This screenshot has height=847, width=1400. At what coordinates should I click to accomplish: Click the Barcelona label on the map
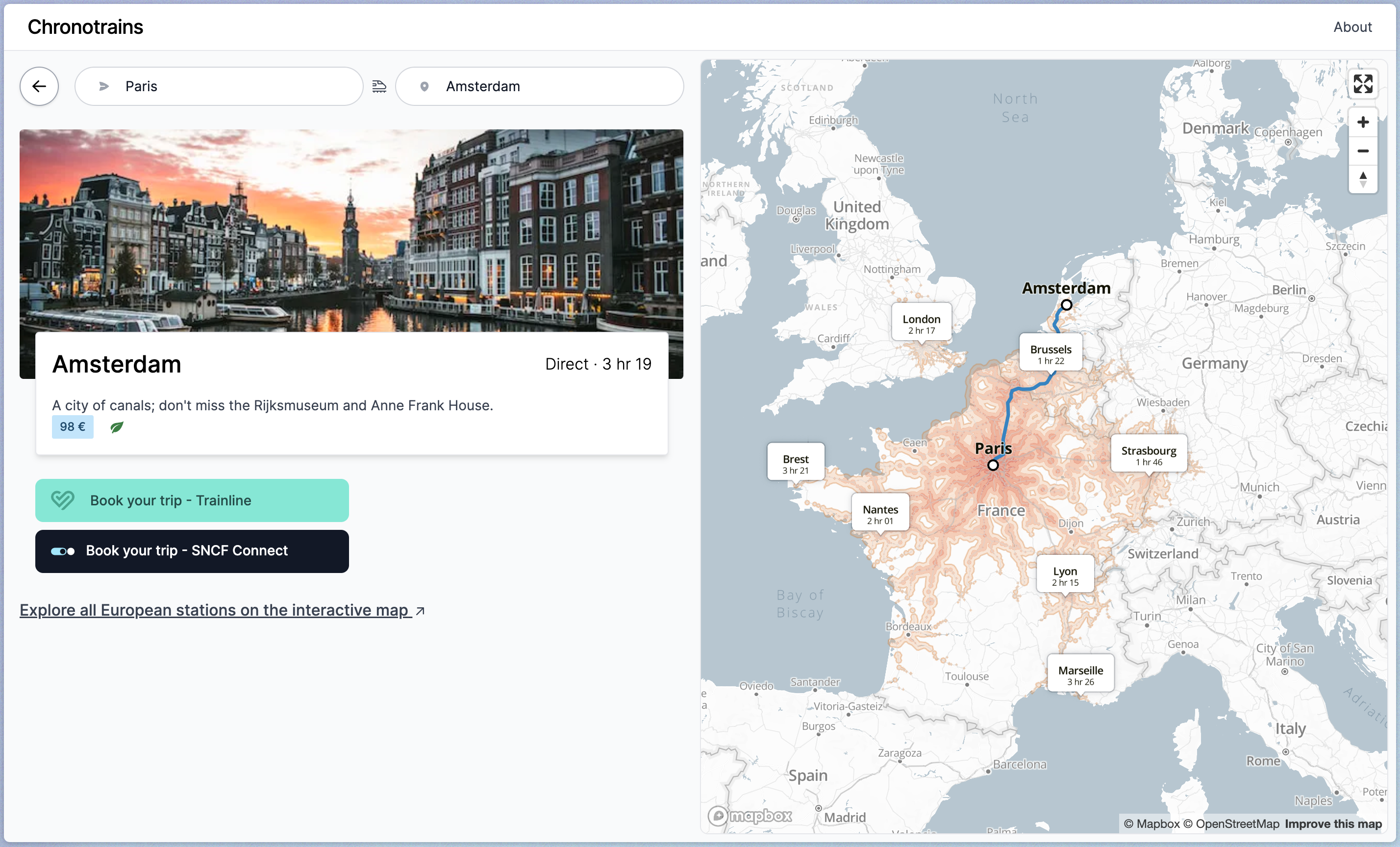pos(1019,764)
